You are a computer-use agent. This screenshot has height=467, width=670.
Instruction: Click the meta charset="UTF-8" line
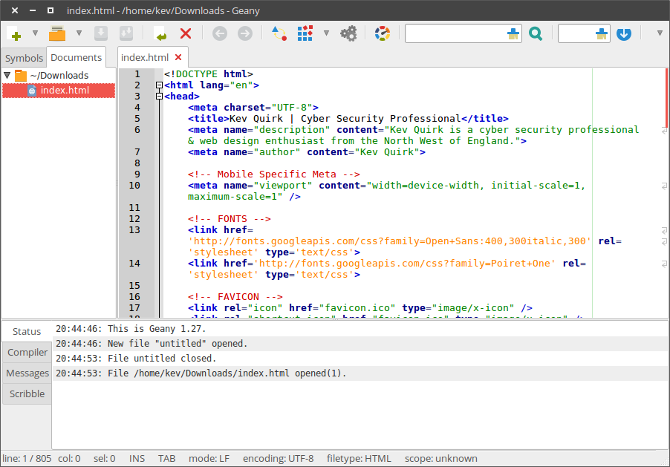coord(253,107)
